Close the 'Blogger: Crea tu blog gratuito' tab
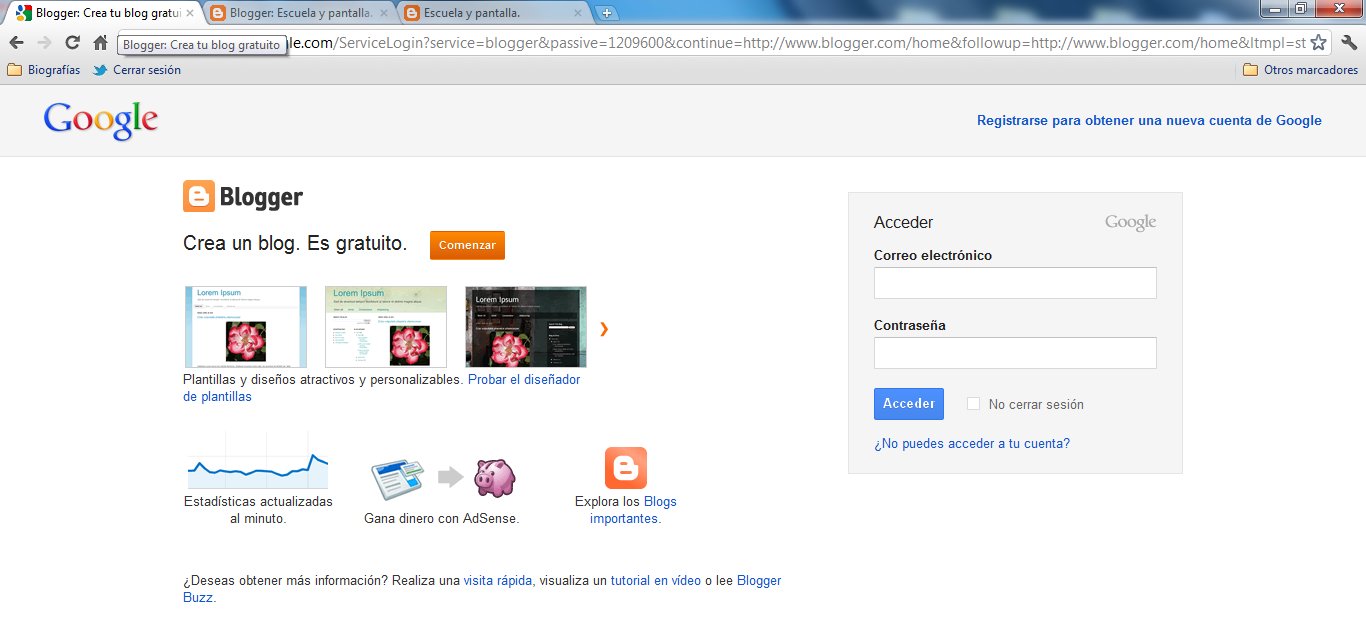This screenshot has height=626, width=1366. (x=190, y=14)
